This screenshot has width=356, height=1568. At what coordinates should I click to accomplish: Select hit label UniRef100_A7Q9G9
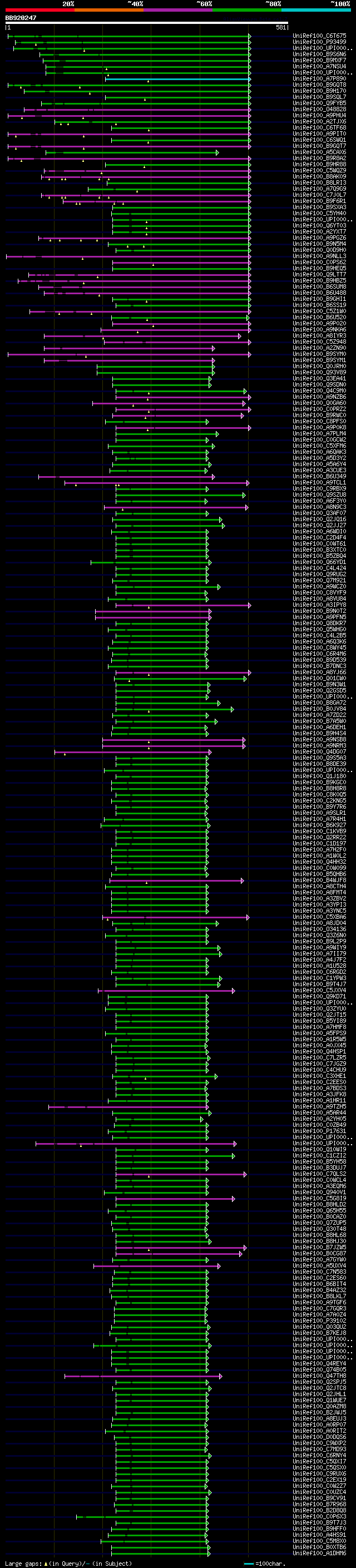(x=319, y=189)
